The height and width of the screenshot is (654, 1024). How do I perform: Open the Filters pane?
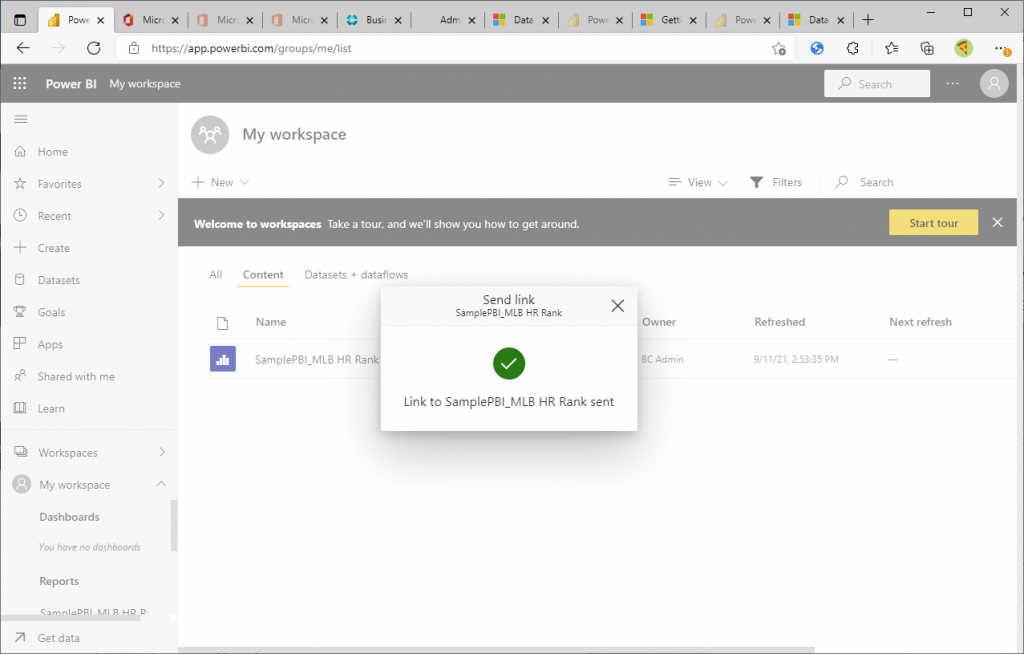776,182
